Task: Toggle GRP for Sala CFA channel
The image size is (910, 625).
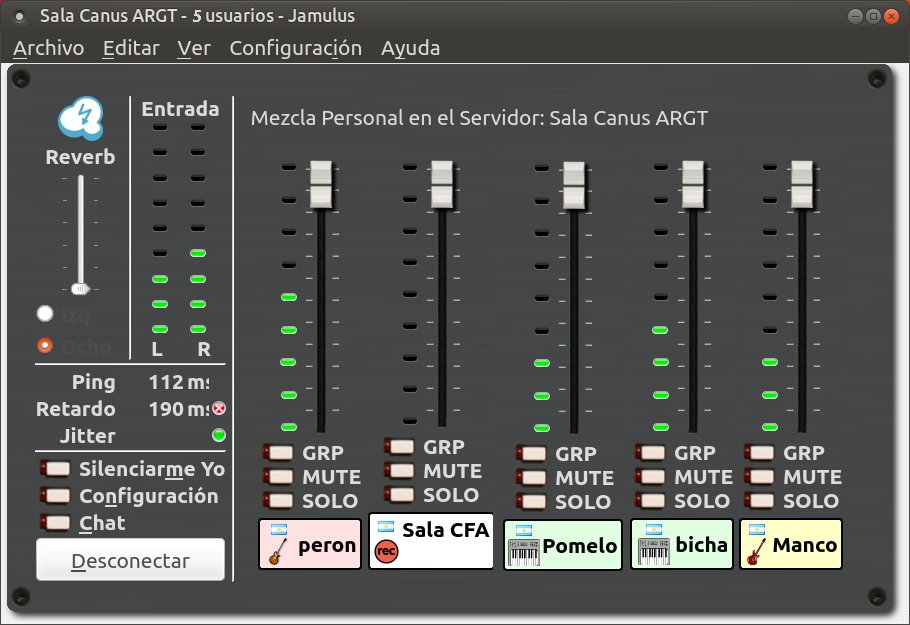Action: tap(399, 447)
